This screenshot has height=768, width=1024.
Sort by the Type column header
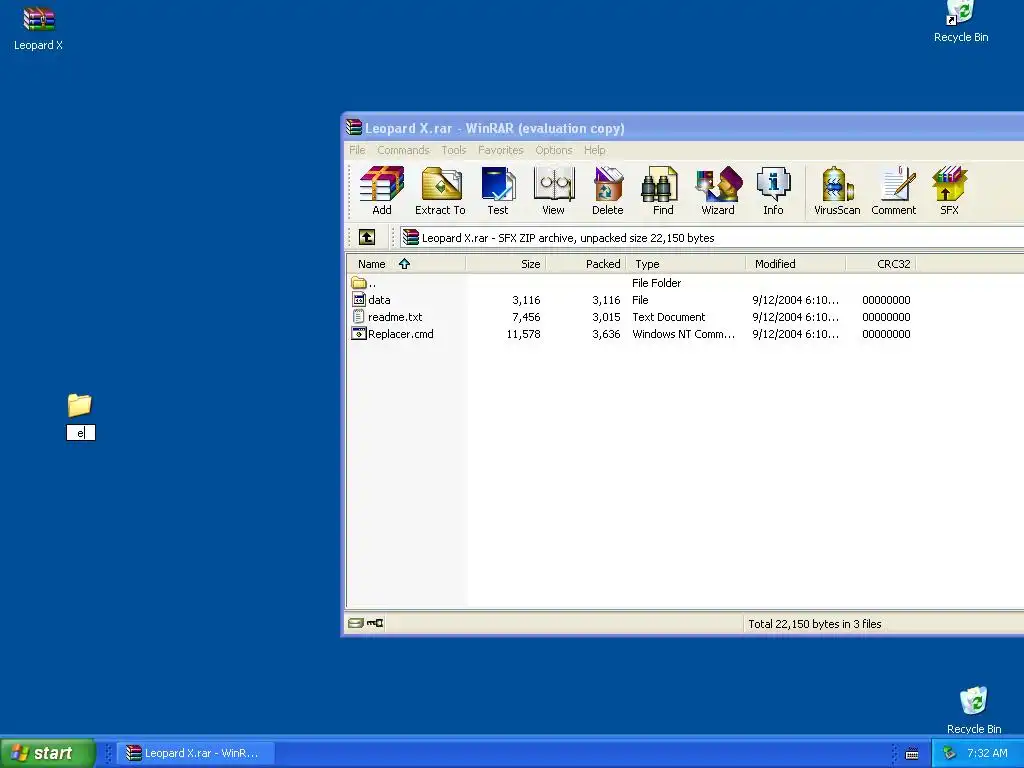click(x=686, y=264)
